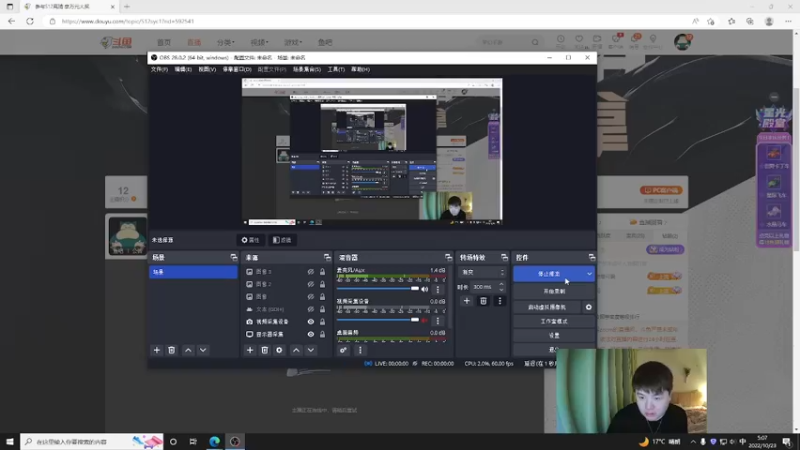Lock toggle for the display capture source
Viewport: 800px width, 450px height.
[x=322, y=334]
